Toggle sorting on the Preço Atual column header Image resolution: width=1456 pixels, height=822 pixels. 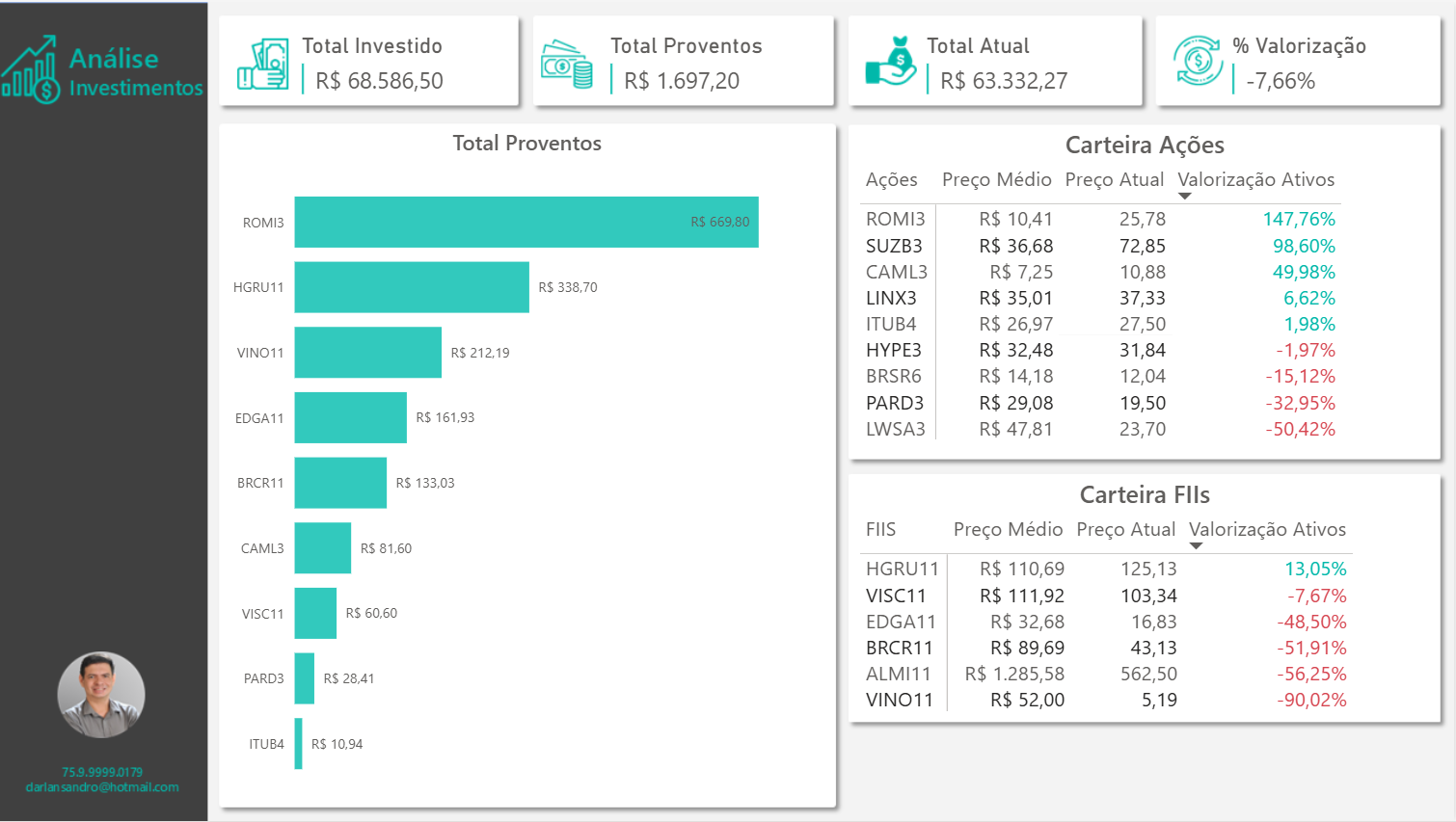pyautogui.click(x=1115, y=179)
